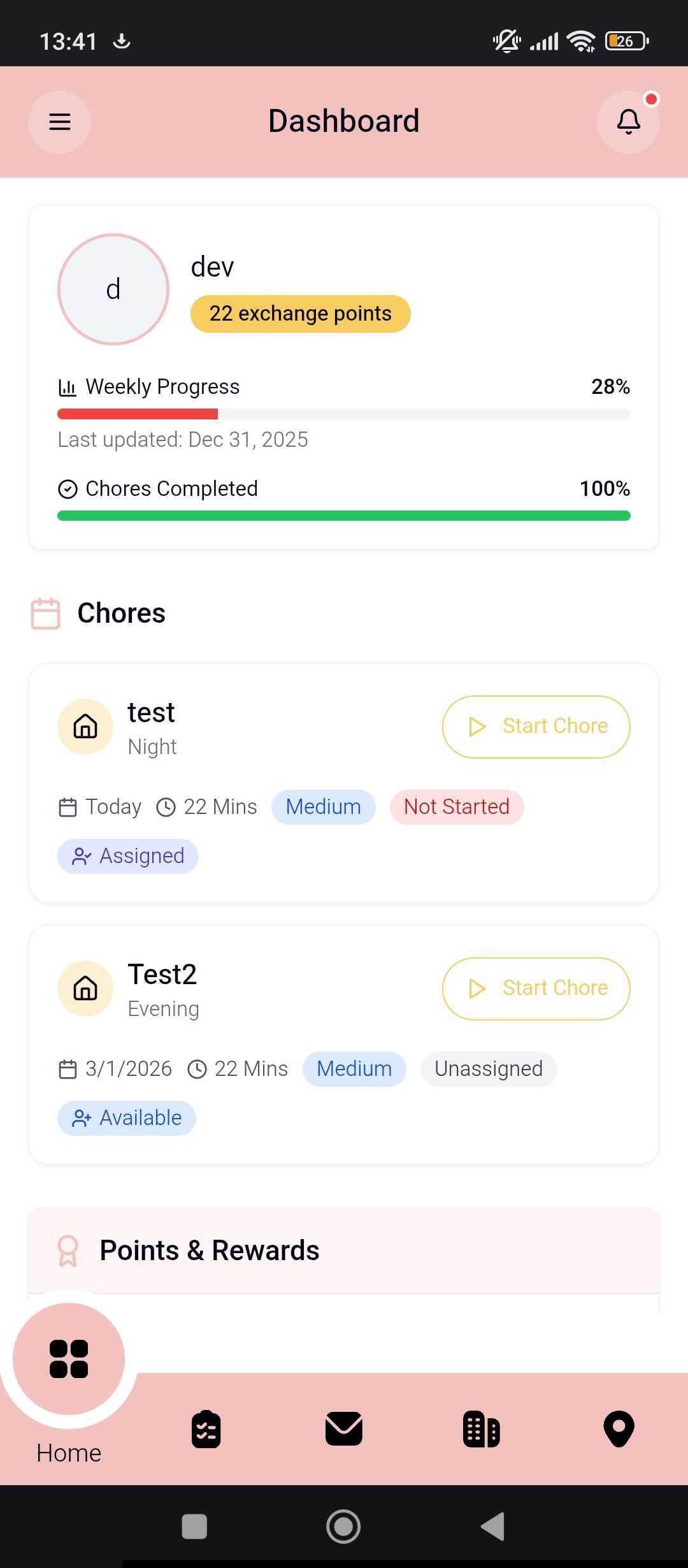Open the hamburger menu

[x=59, y=122]
